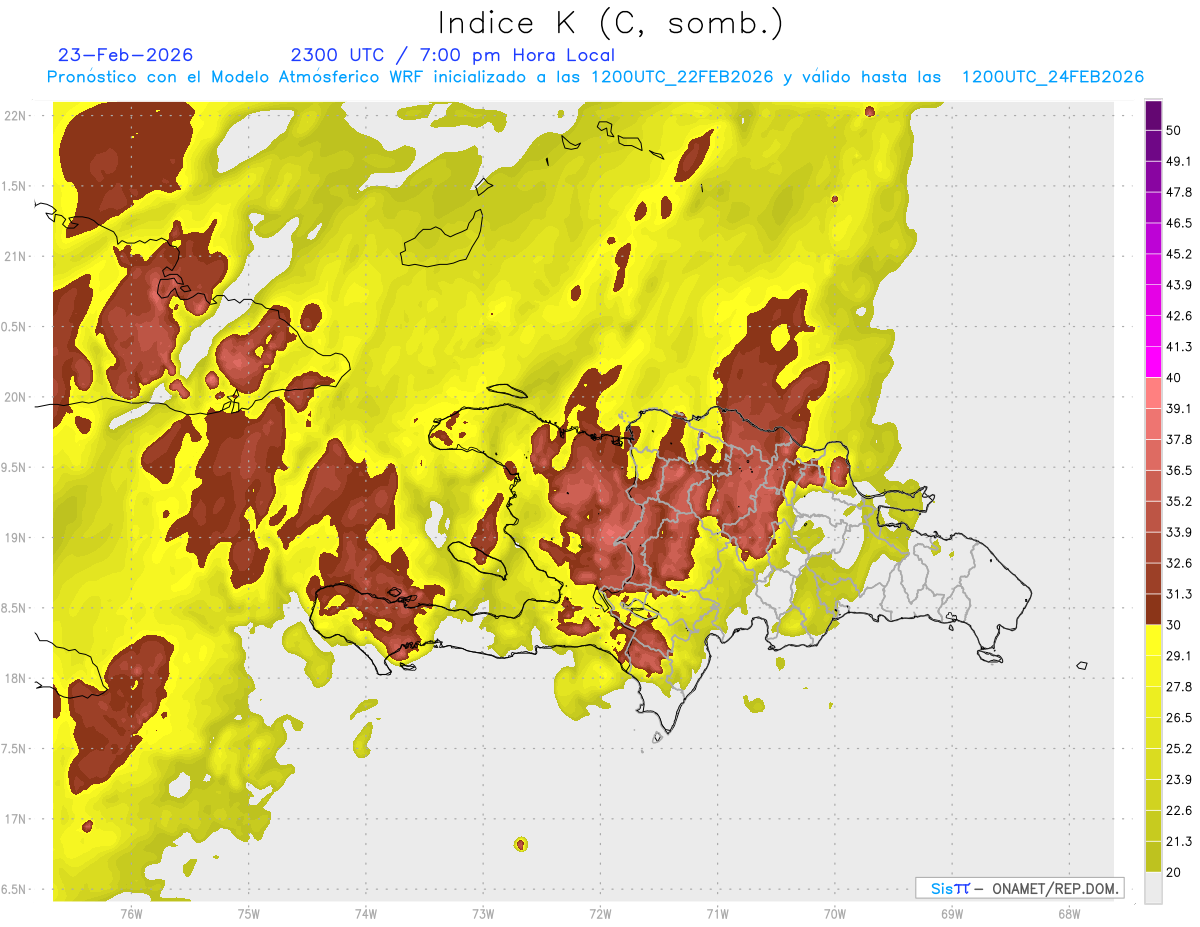This screenshot has height=927, width=1200.
Task: Click the "47.8" color scale value
Action: pyautogui.click(x=1179, y=192)
